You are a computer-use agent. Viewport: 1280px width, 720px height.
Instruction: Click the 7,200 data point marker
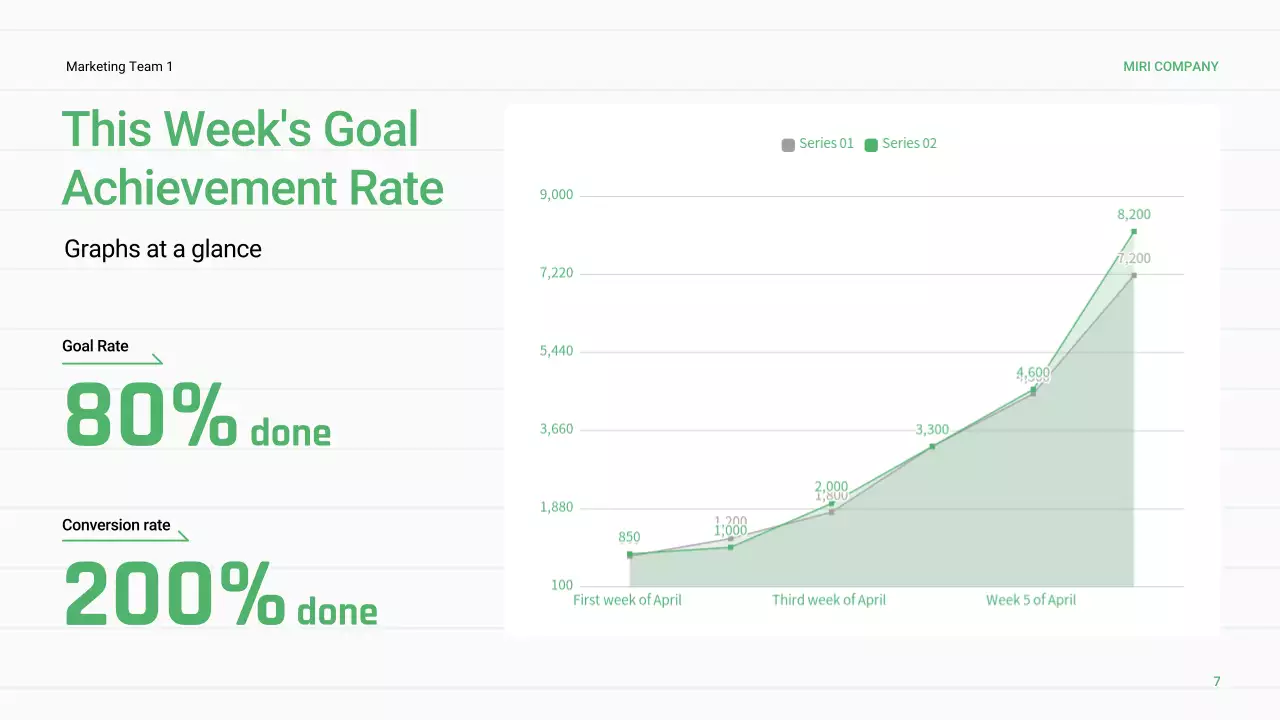click(x=1134, y=275)
